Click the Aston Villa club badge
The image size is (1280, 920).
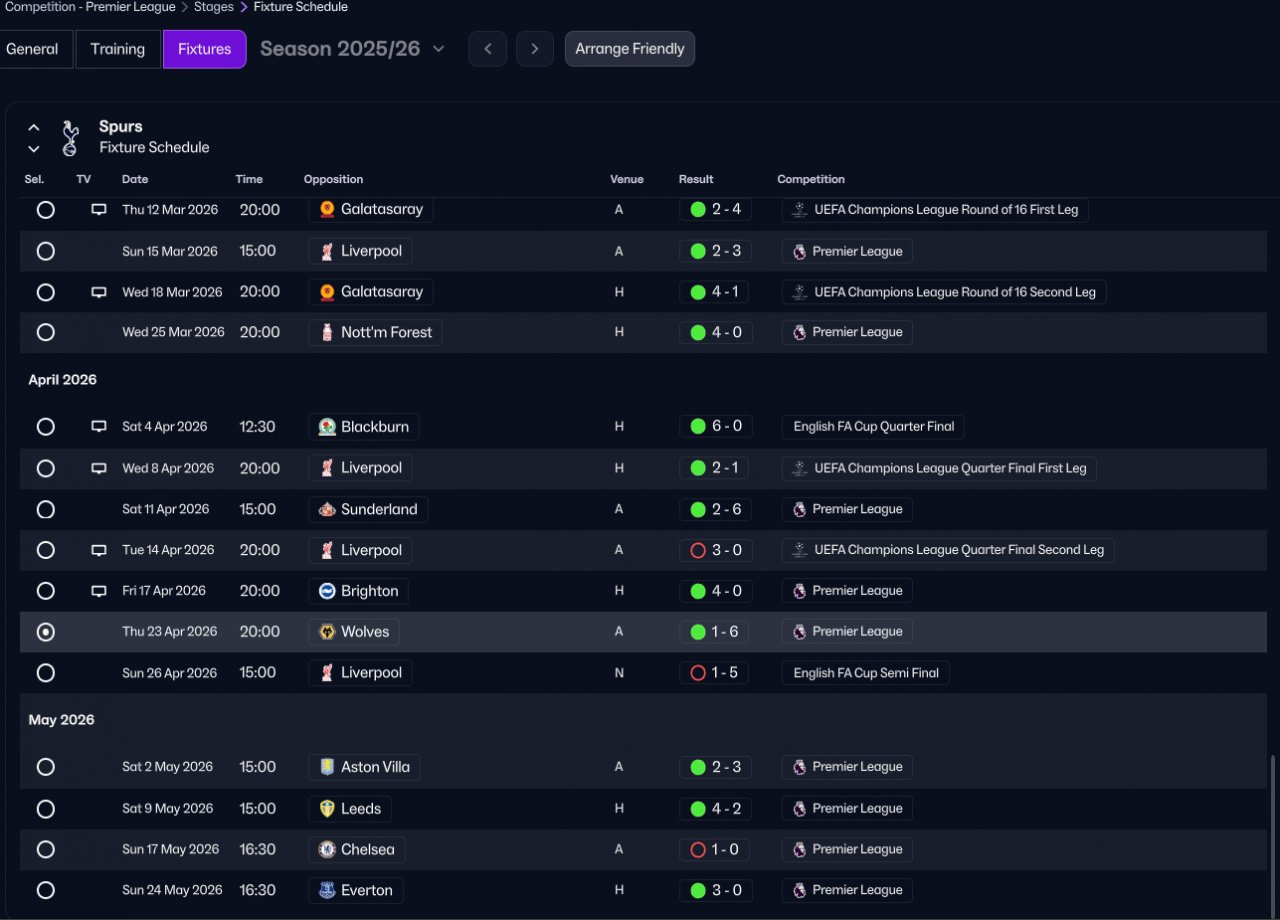click(327, 767)
